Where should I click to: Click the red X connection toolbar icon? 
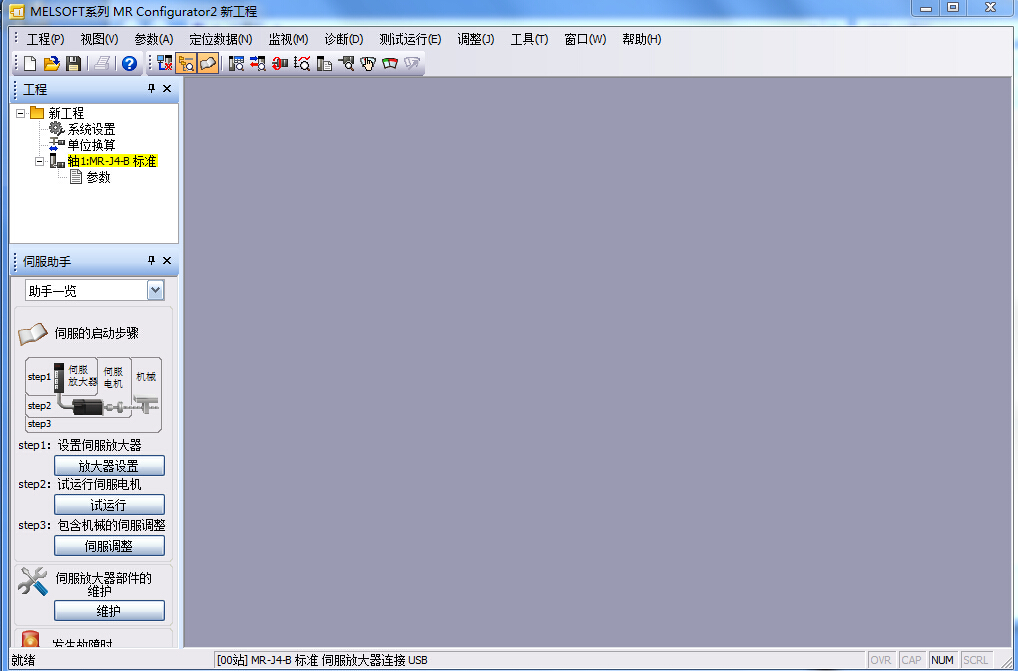pyautogui.click(x=165, y=64)
